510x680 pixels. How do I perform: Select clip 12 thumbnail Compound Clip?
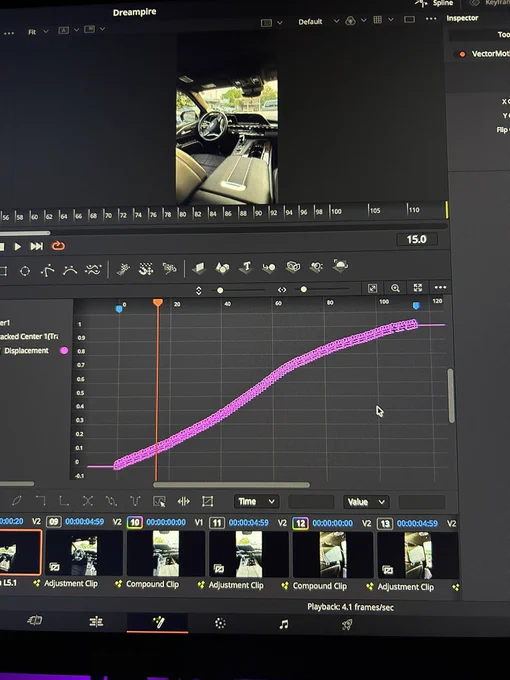(x=333, y=555)
